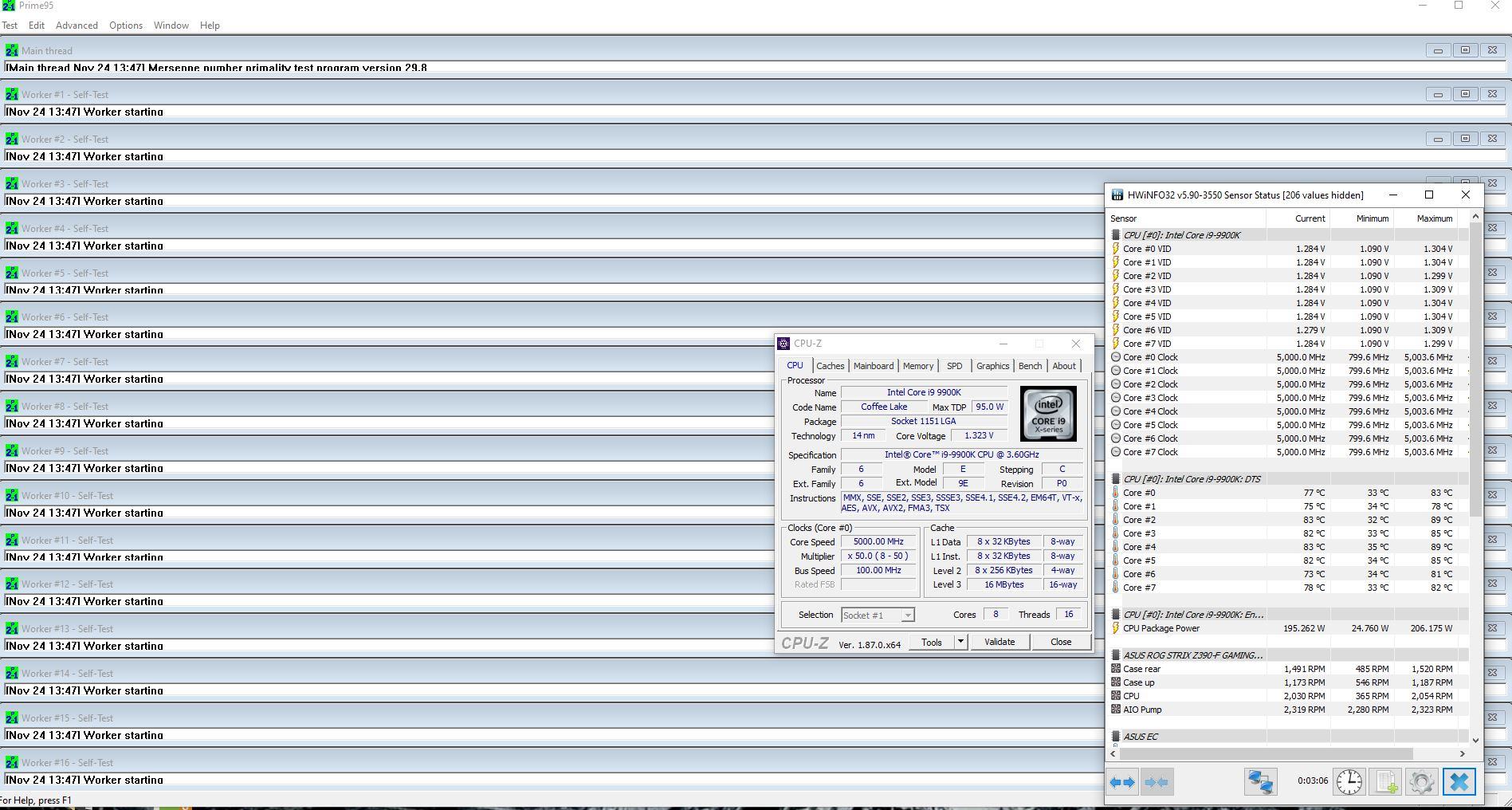Click the Sensor column header in HWiNFO

[x=1186, y=218]
